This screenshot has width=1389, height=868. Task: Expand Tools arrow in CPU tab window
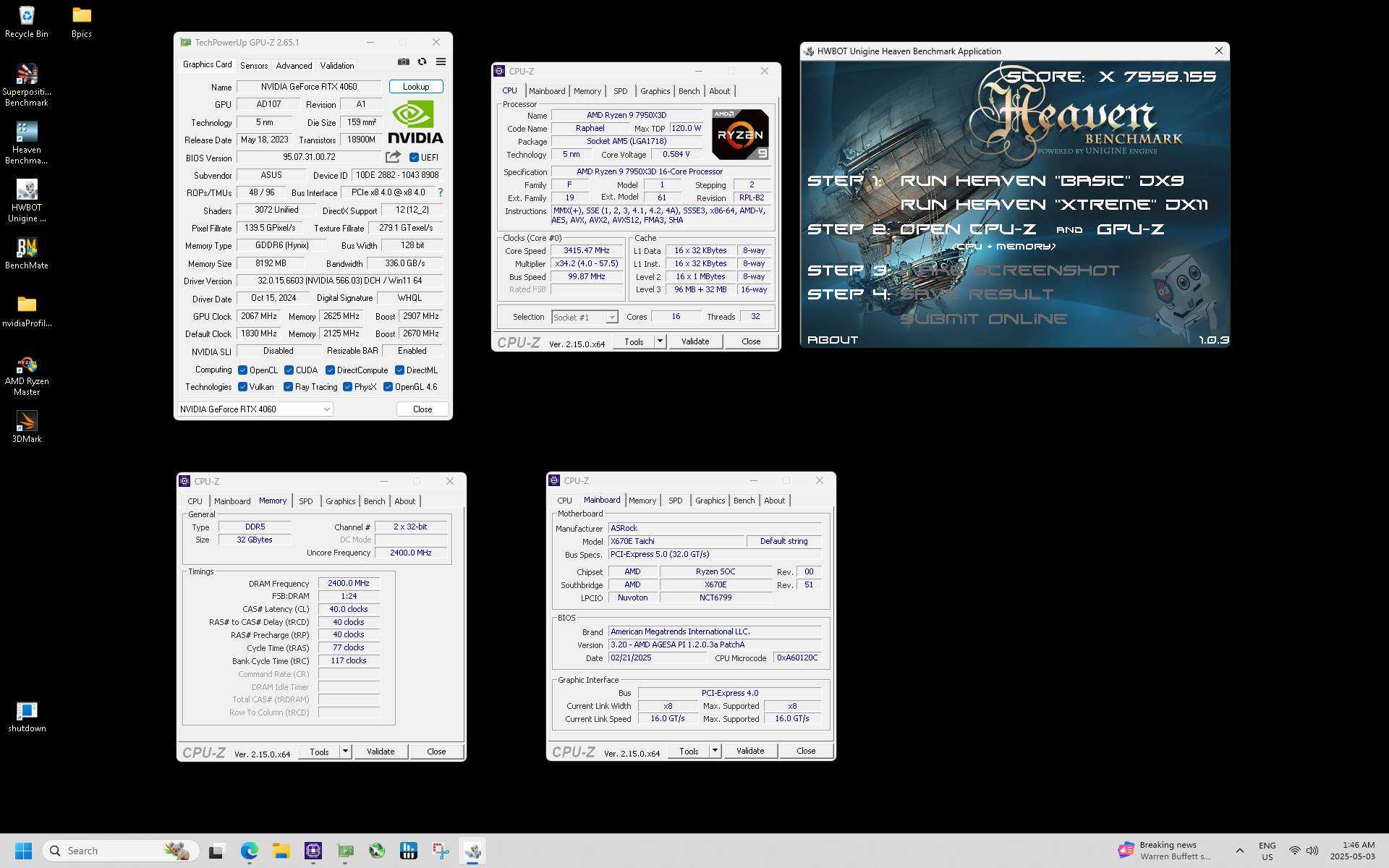(659, 341)
